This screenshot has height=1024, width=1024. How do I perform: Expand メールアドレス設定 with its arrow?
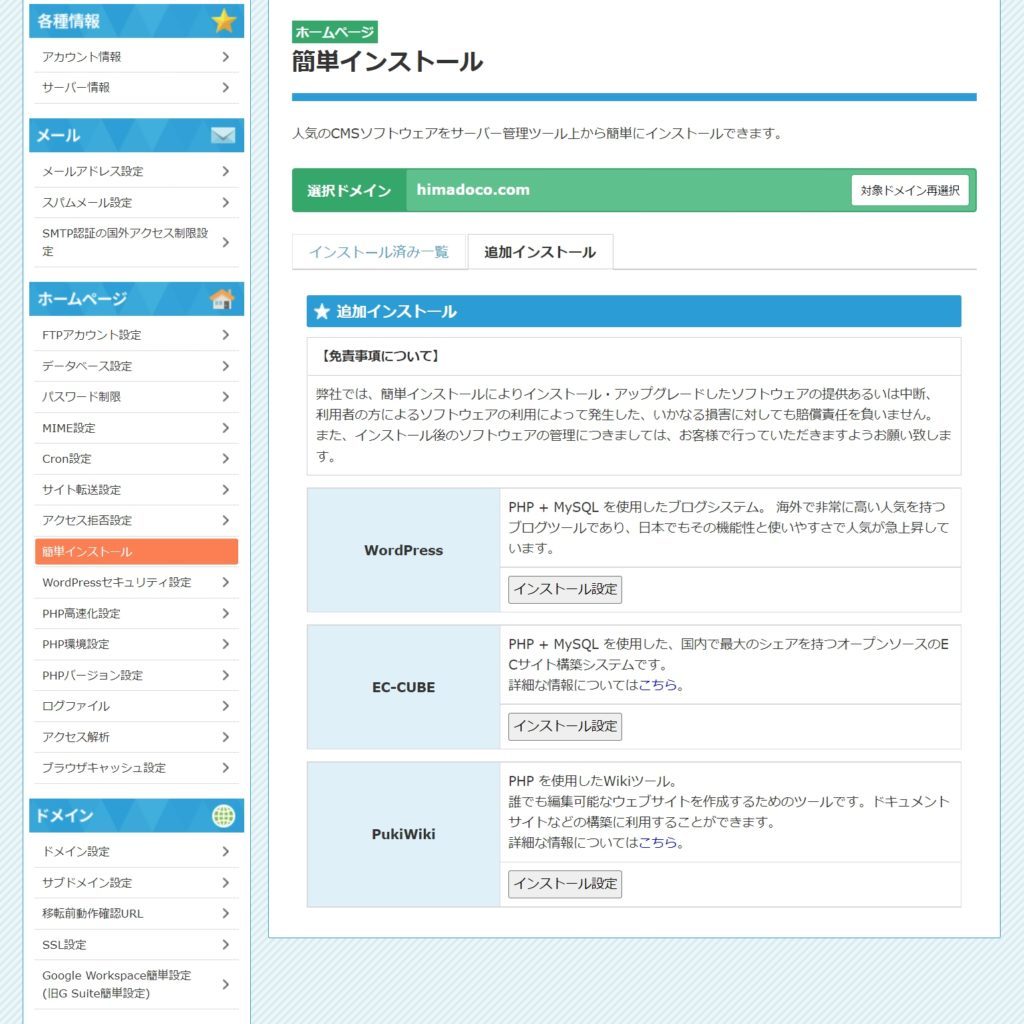pyautogui.click(x=226, y=171)
